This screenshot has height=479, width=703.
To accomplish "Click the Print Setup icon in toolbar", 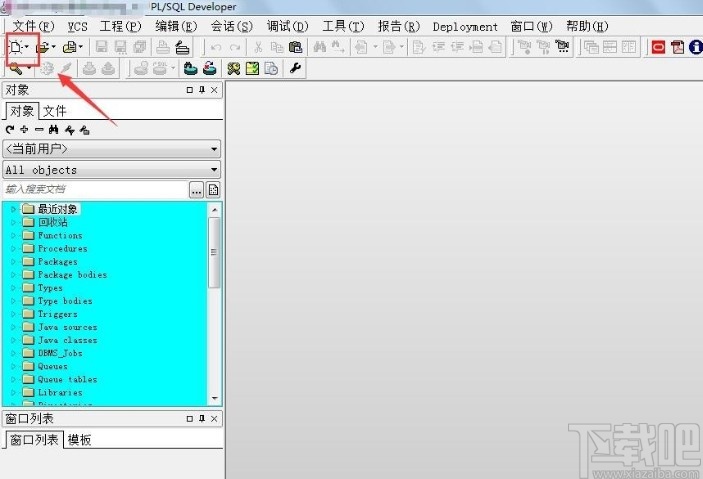I will 182,47.
